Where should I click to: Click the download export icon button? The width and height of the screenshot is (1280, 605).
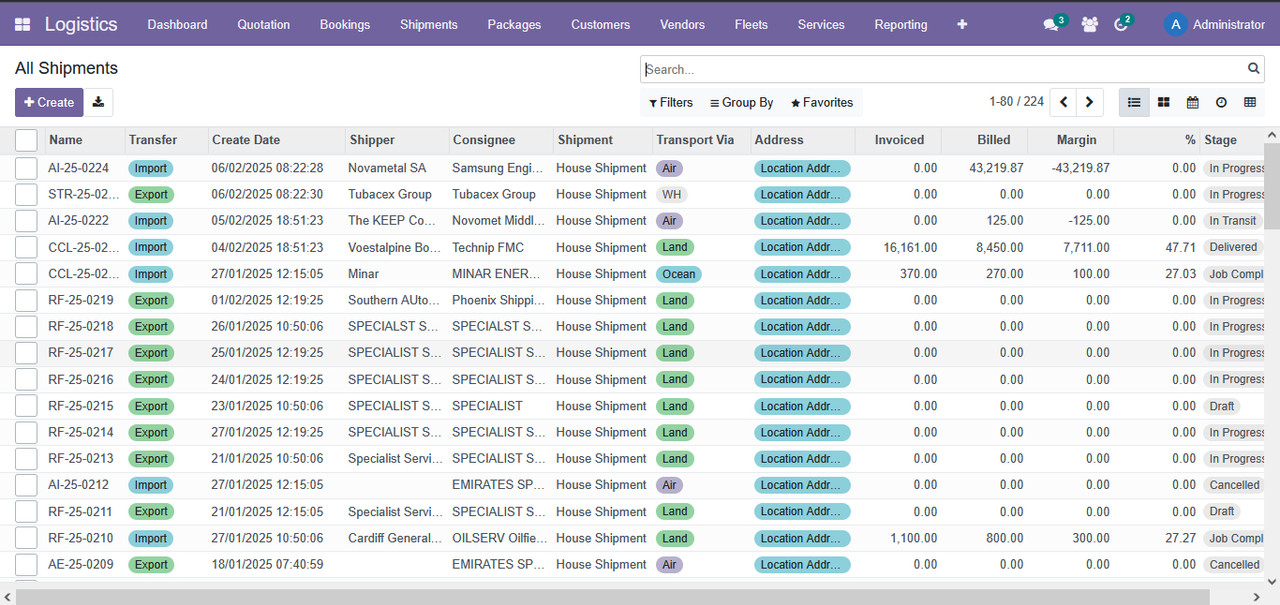click(x=98, y=102)
